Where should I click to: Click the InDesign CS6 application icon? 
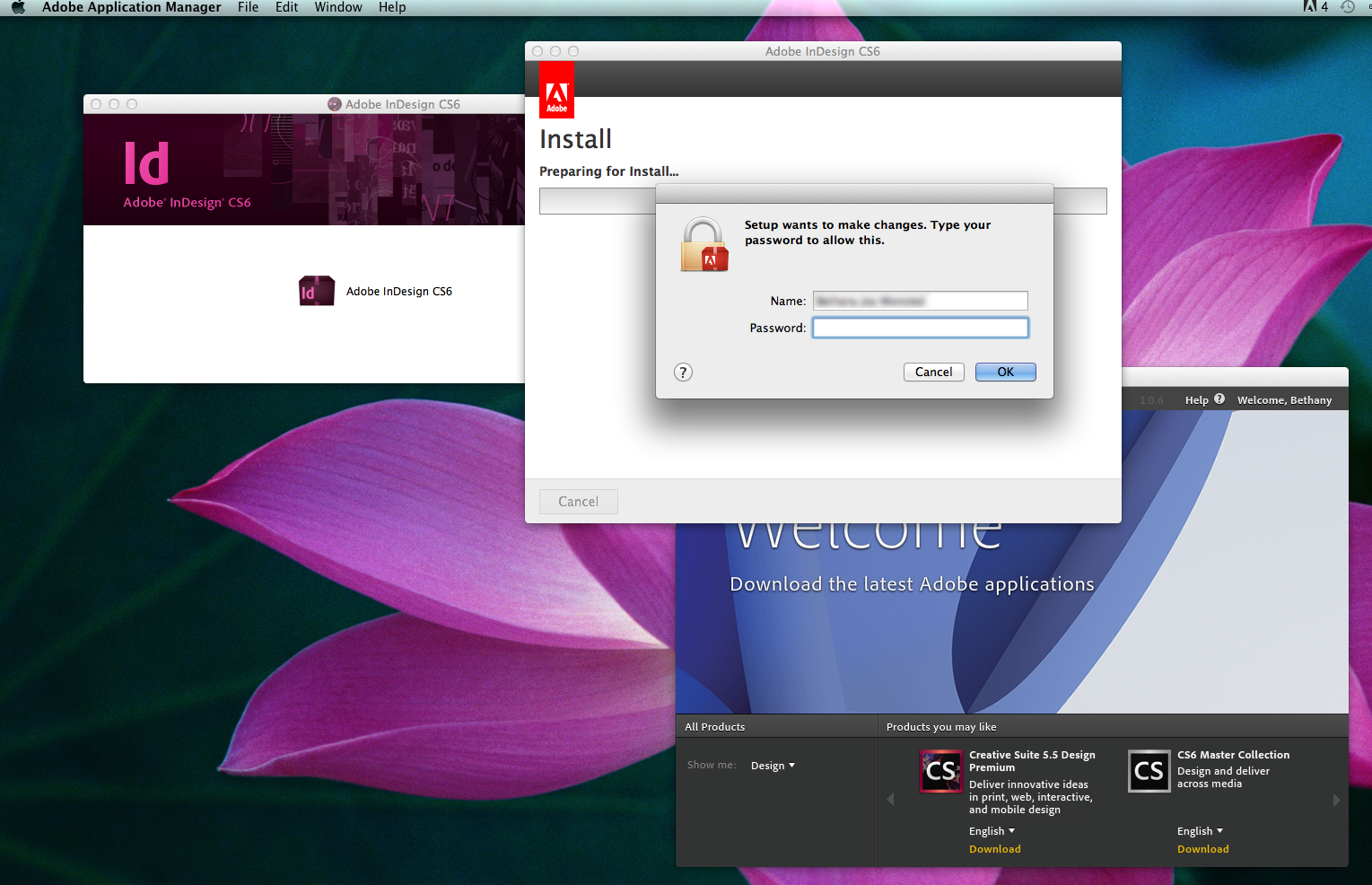pyautogui.click(x=316, y=290)
